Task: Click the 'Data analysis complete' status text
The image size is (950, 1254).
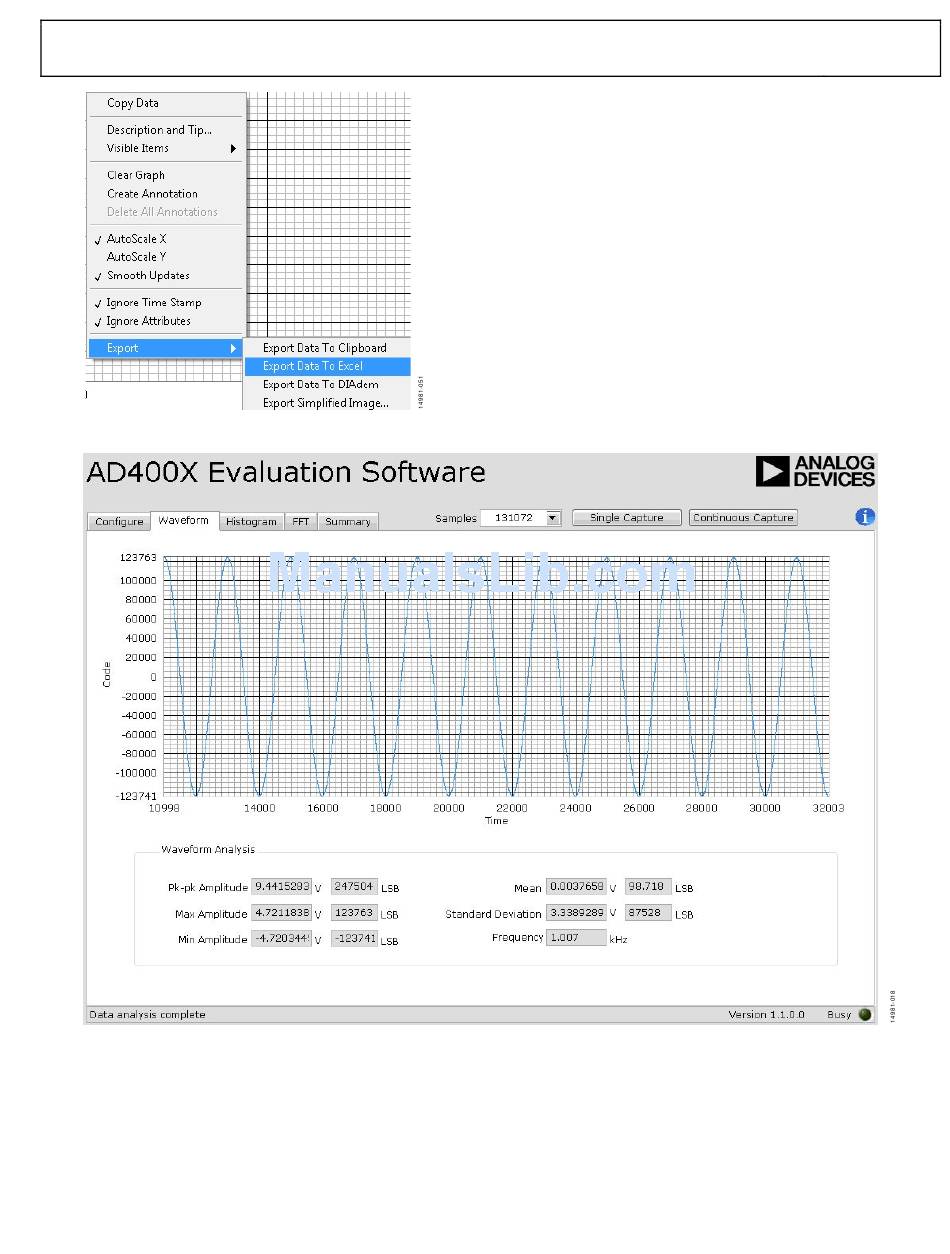Action: 147,1014
